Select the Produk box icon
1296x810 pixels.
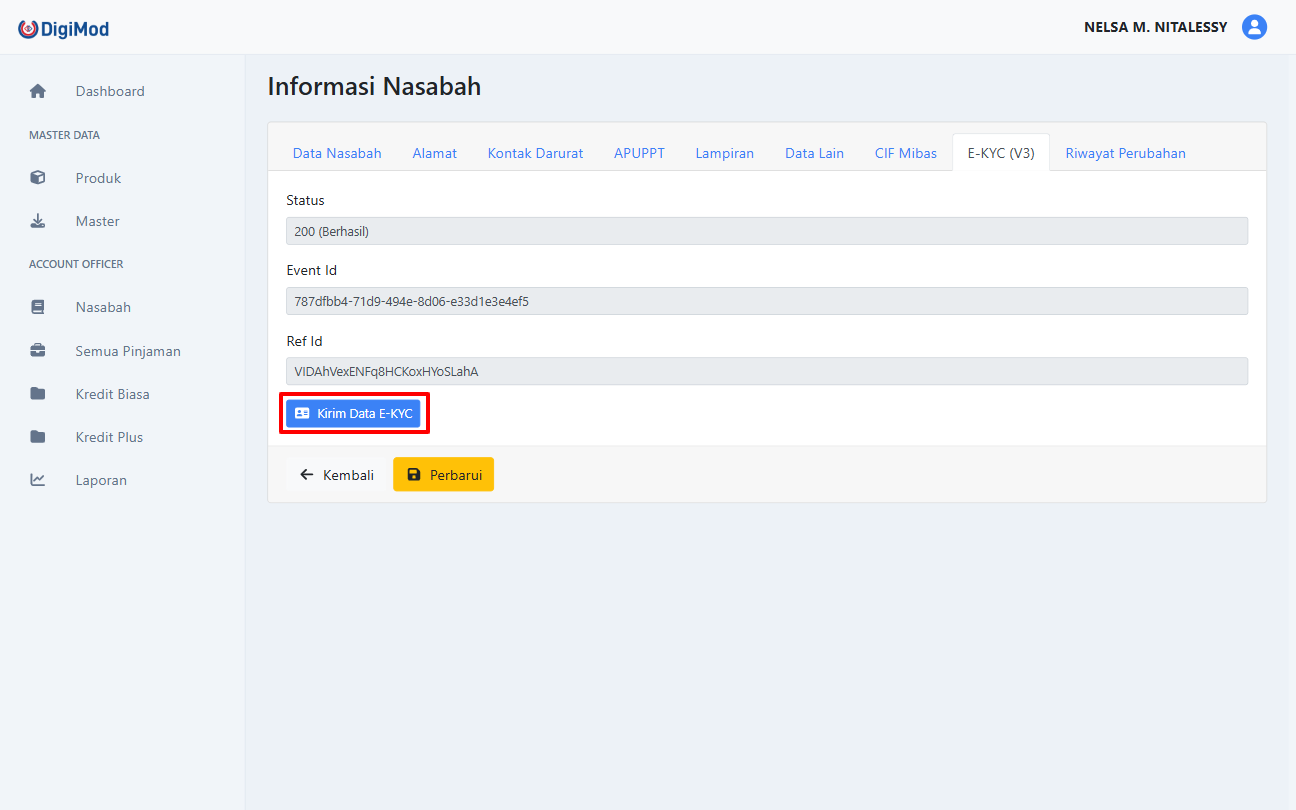(38, 178)
